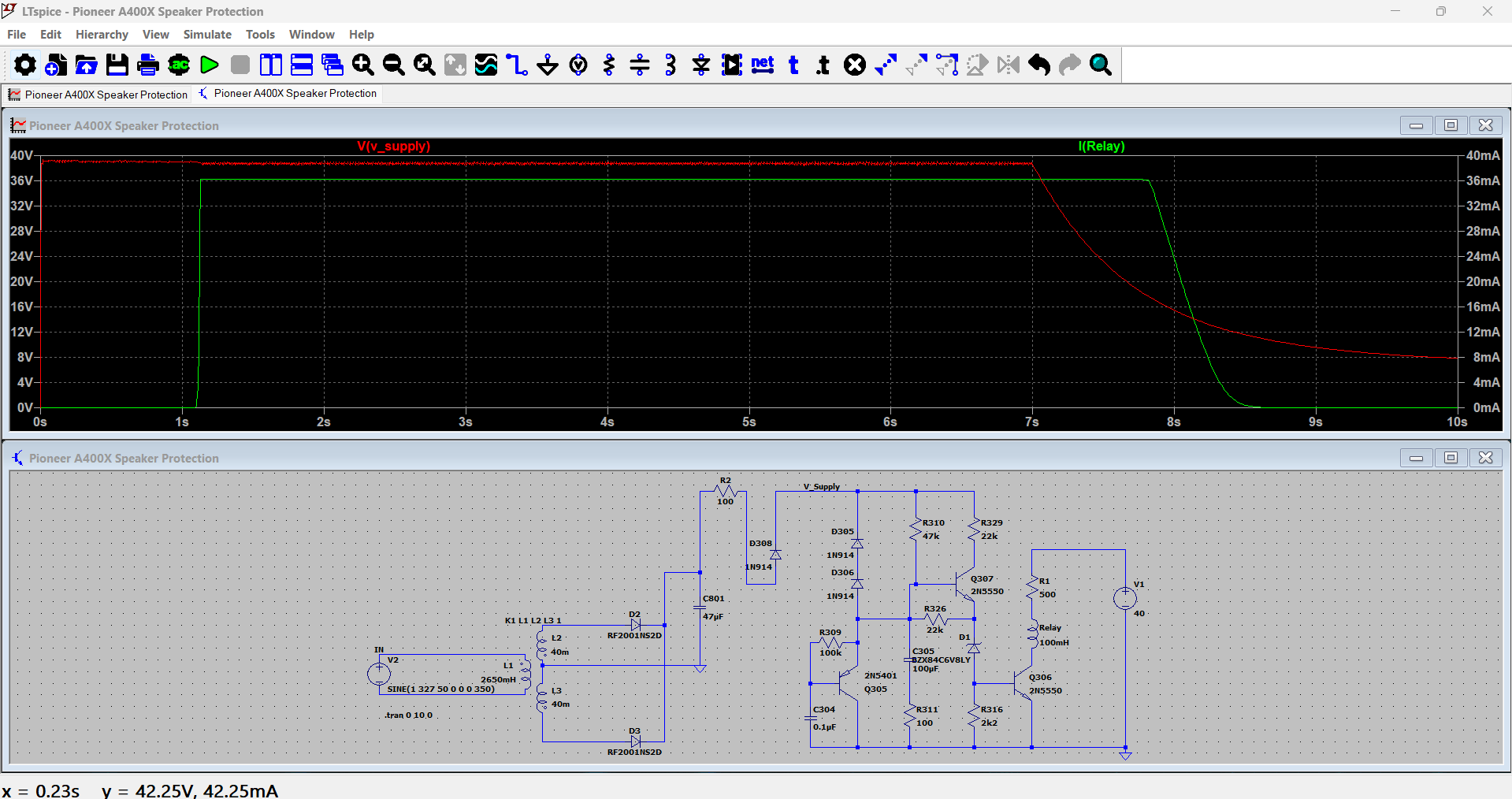Create a new schematic via toolbar icon
This screenshot has width=1512, height=799.
coord(56,65)
